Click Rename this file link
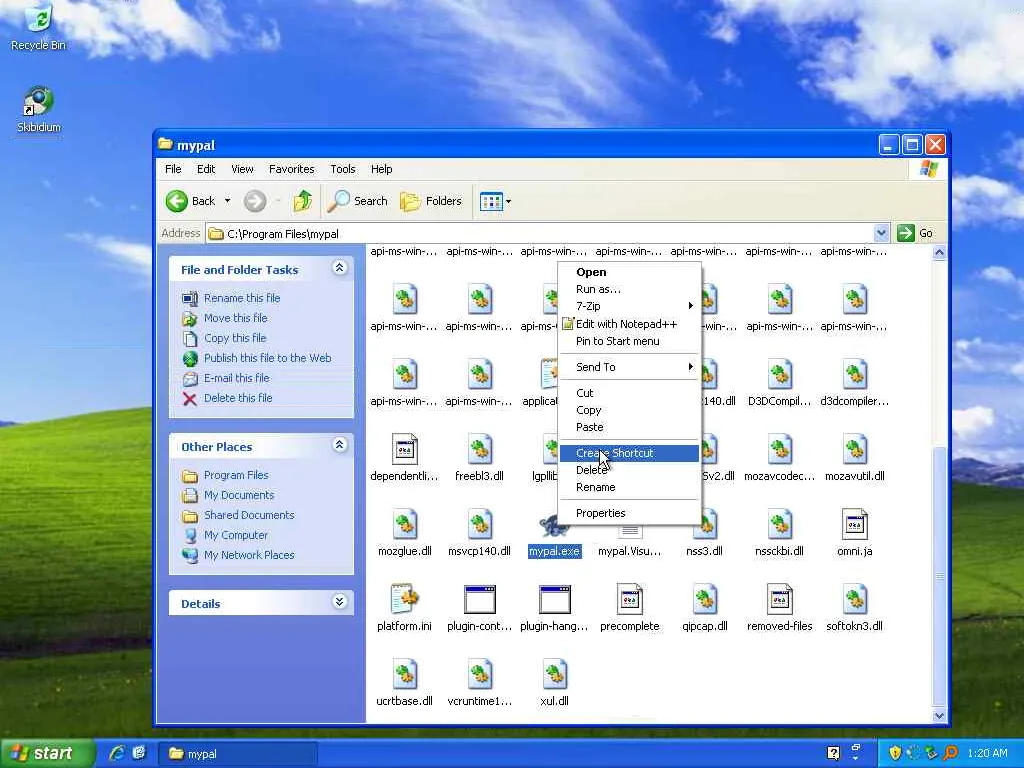1024x768 pixels. pyautogui.click(x=242, y=298)
